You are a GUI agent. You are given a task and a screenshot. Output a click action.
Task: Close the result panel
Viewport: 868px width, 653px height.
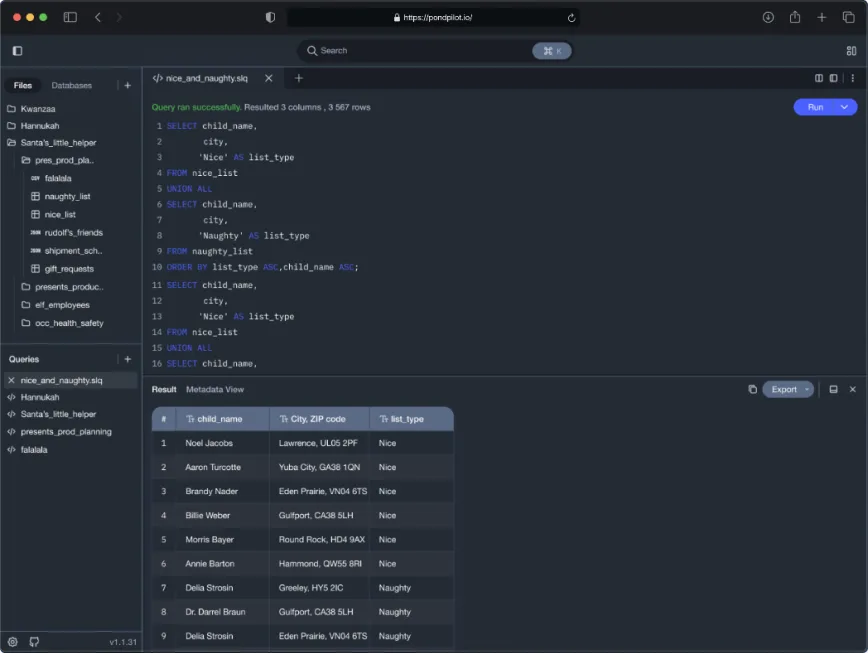[852, 390]
